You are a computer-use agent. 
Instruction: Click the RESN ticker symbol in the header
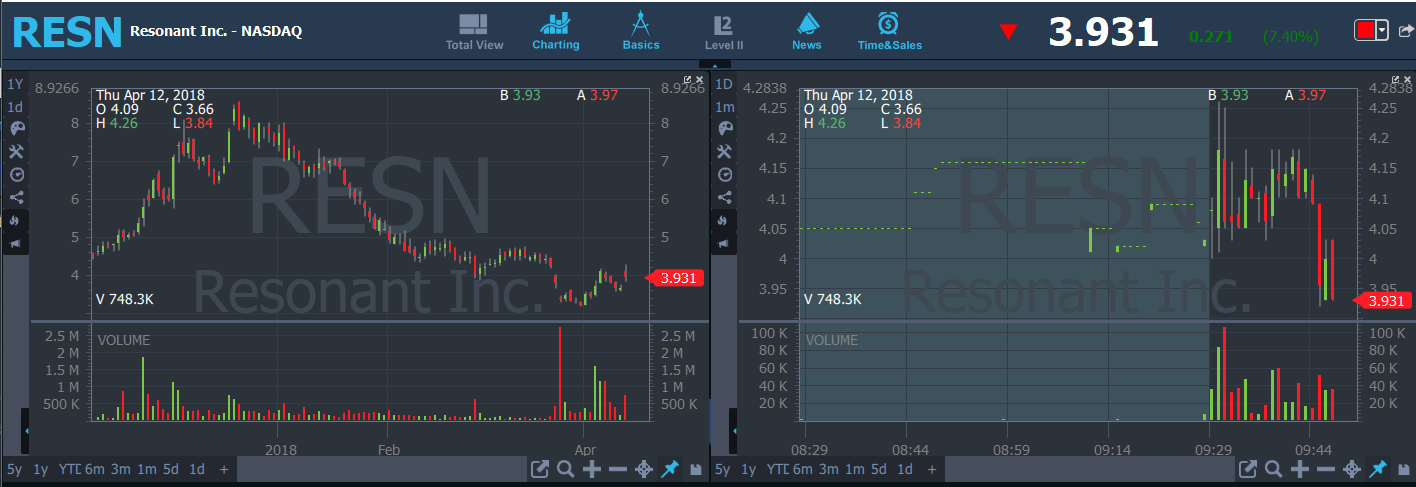coord(67,32)
